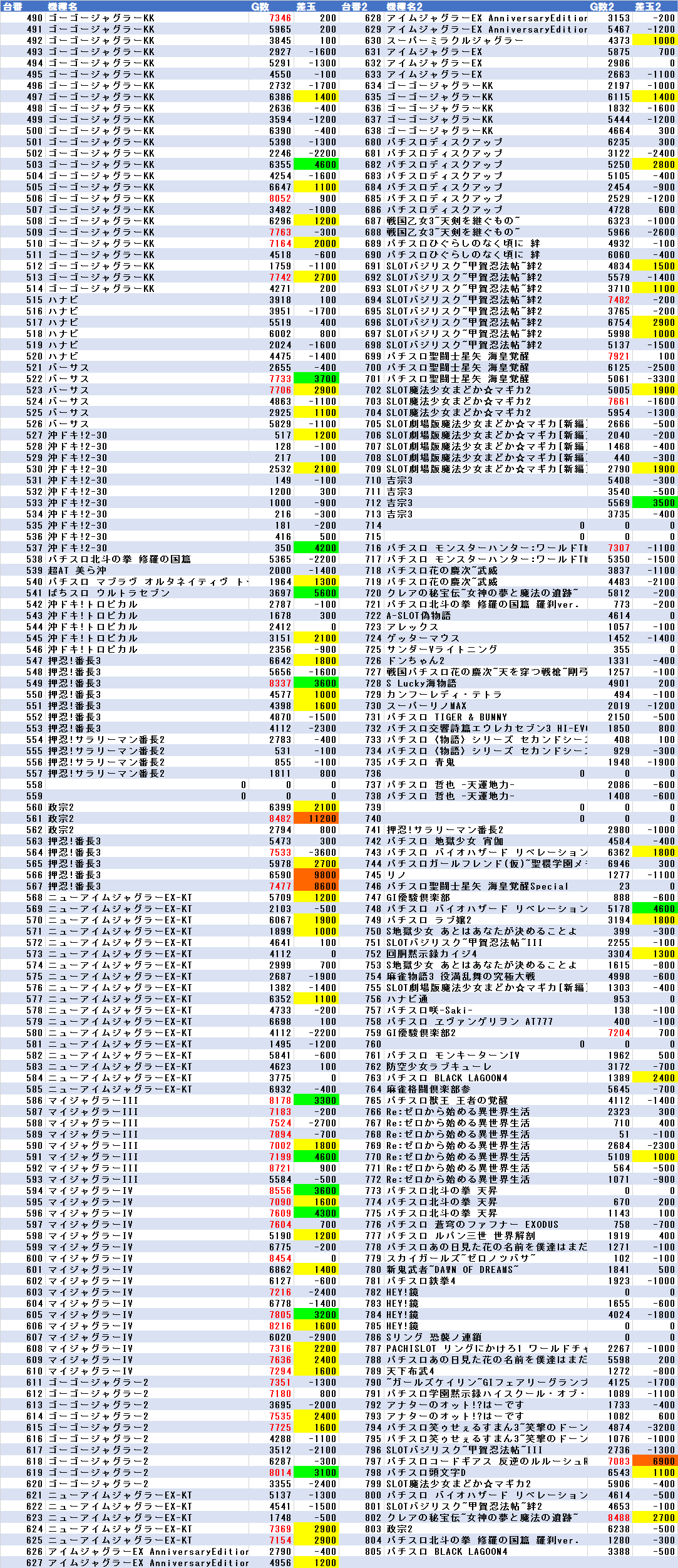The height and width of the screenshot is (1568, 678).
Task: Select the 差玉2 column header
Action: point(654,6)
